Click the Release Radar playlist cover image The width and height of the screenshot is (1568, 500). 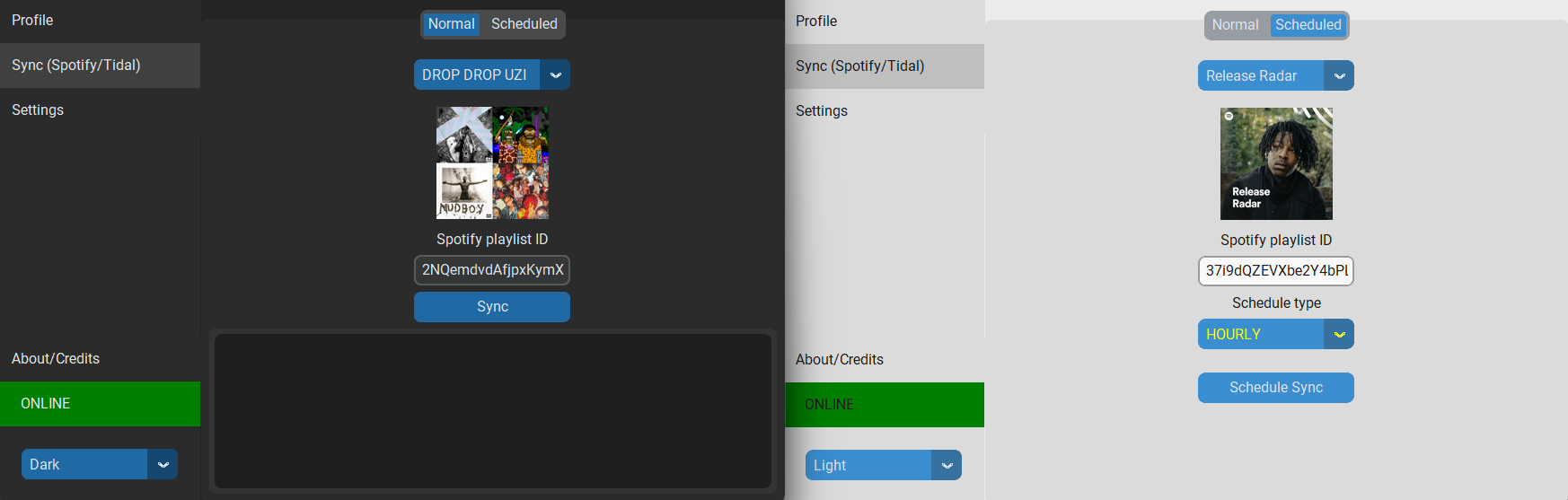tap(1276, 163)
